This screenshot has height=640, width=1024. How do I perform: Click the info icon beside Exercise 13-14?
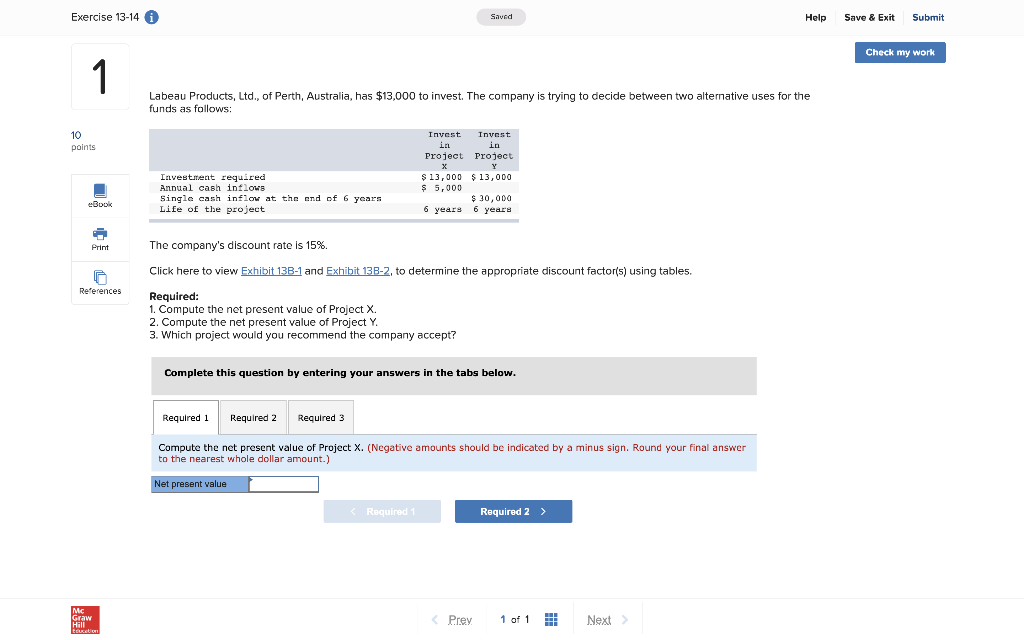(151, 17)
